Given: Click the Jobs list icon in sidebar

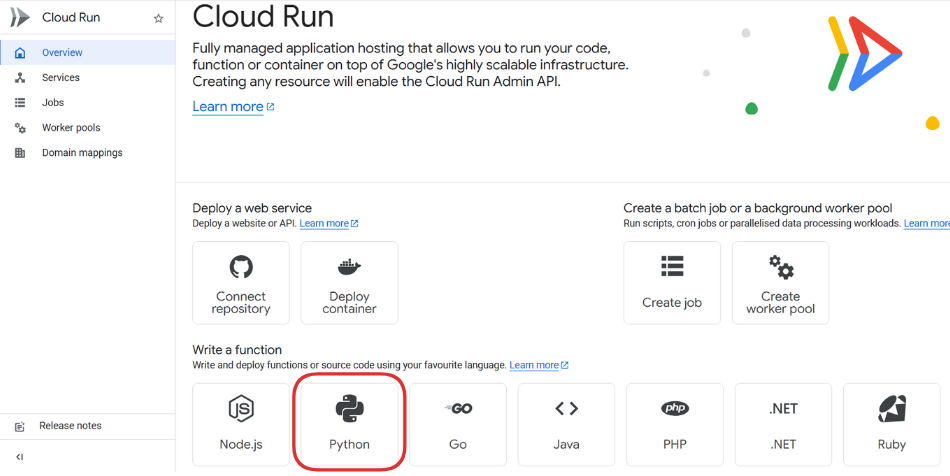Looking at the screenshot, I should click(x=20, y=102).
